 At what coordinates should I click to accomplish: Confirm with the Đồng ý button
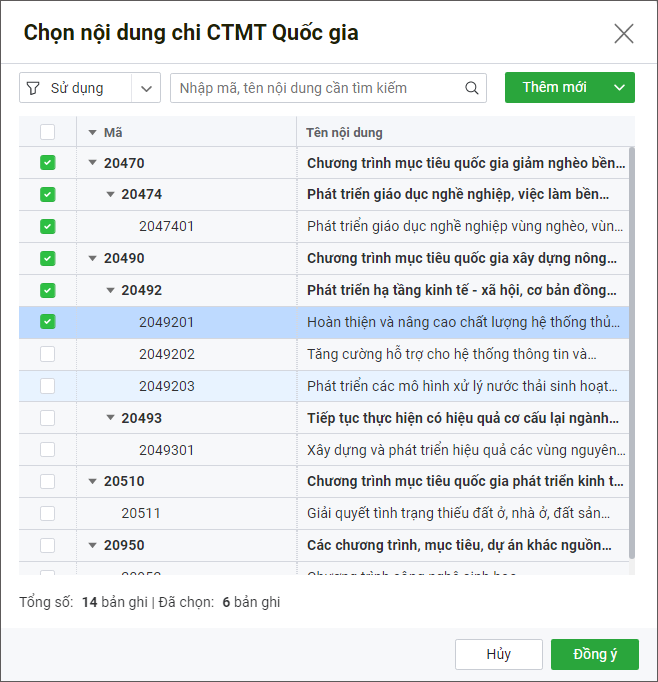coord(594,654)
